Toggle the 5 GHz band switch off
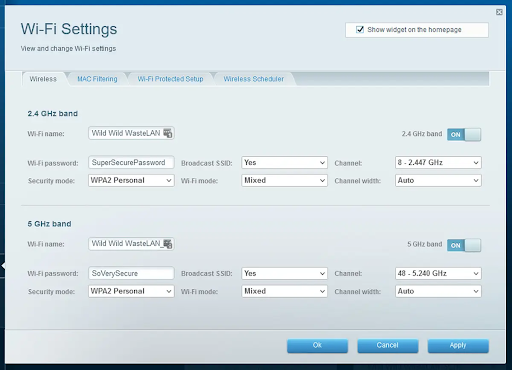The width and height of the screenshot is (512, 370). tap(464, 245)
